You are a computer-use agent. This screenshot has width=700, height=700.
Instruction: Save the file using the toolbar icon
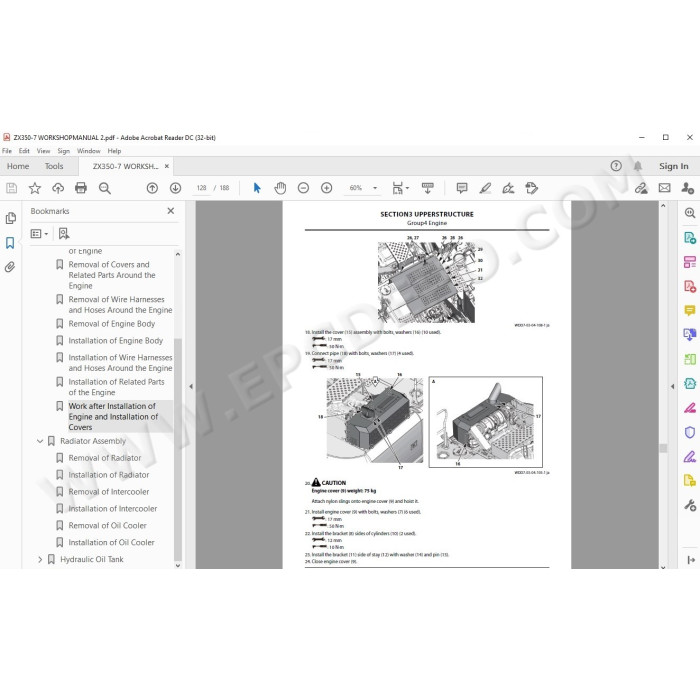12,188
